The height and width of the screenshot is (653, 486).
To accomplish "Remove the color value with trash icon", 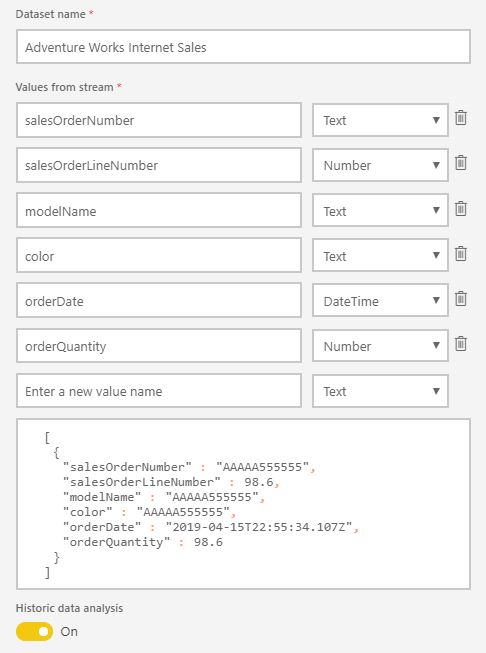I will point(461,253).
